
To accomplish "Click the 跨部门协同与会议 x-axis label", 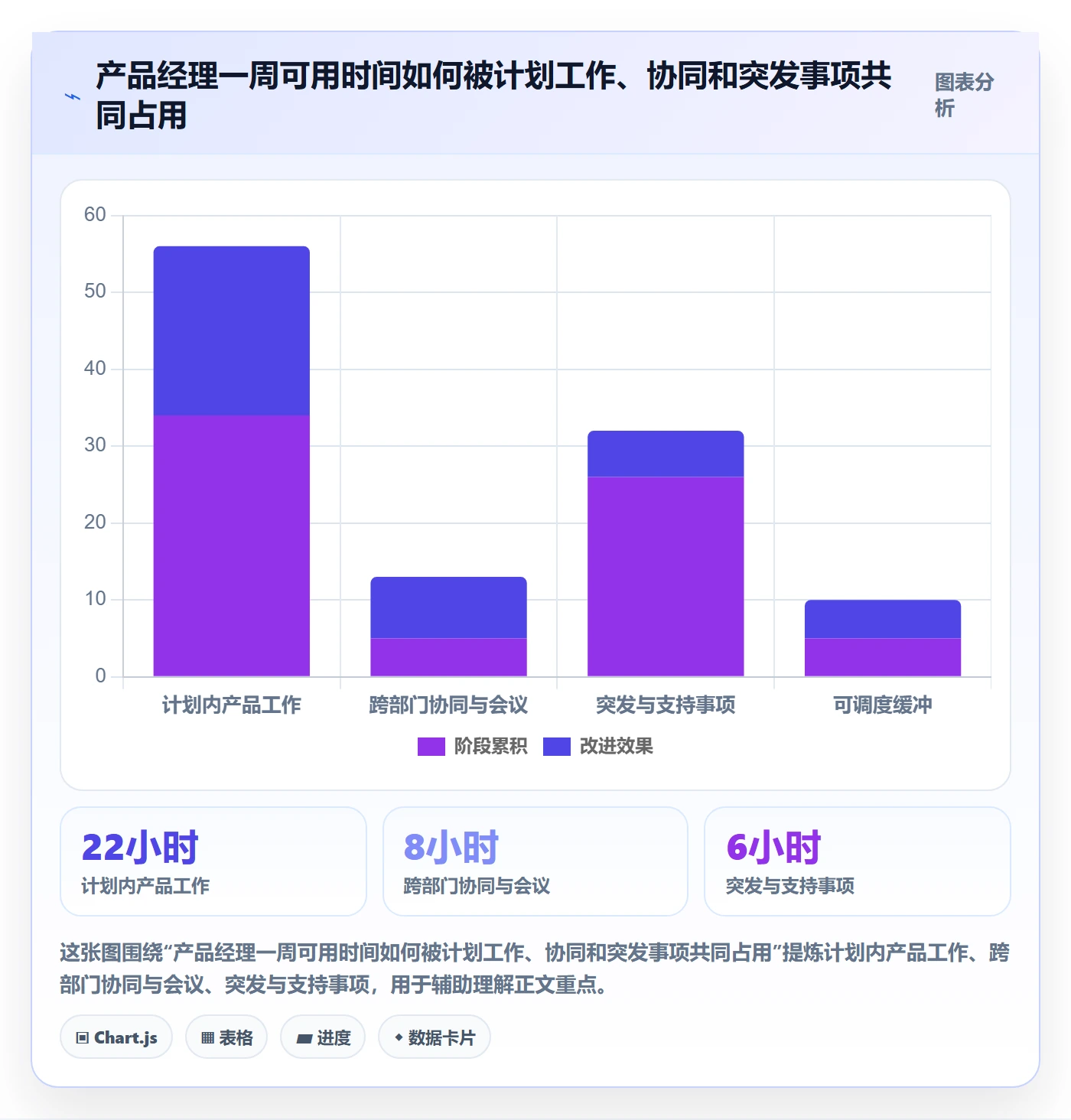I will 449,705.
